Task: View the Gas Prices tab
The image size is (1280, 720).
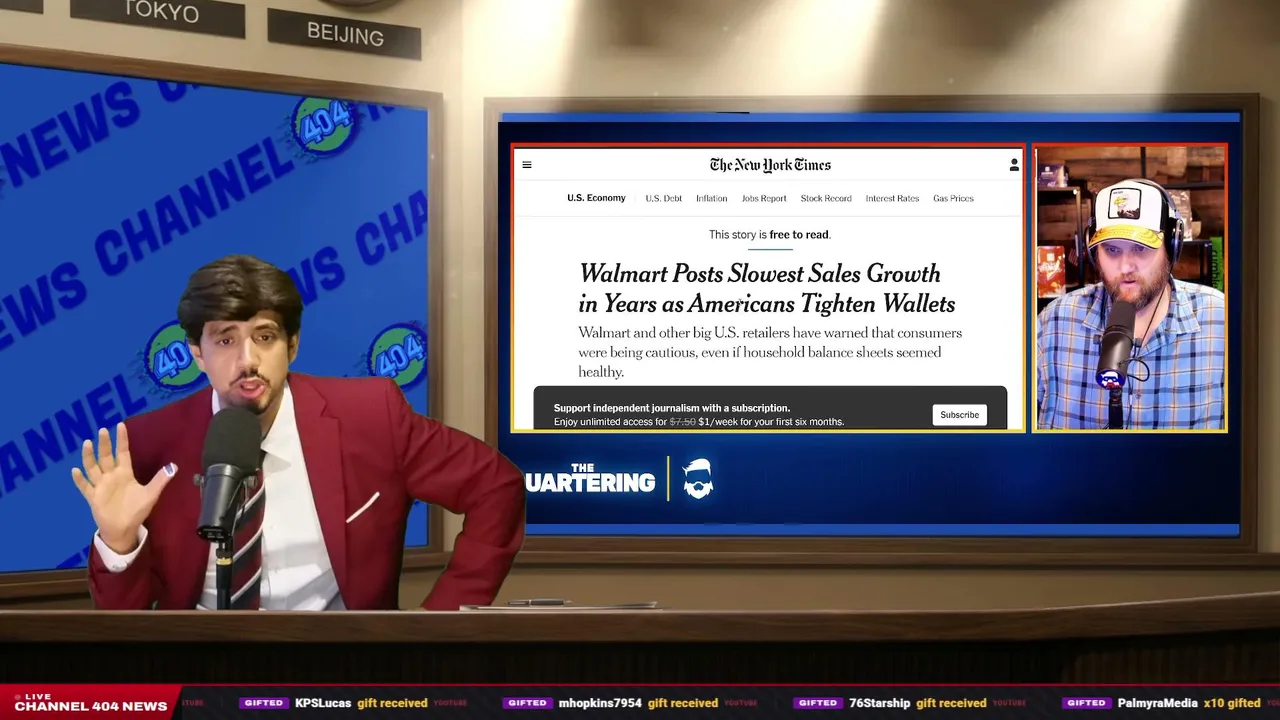Action: (953, 198)
